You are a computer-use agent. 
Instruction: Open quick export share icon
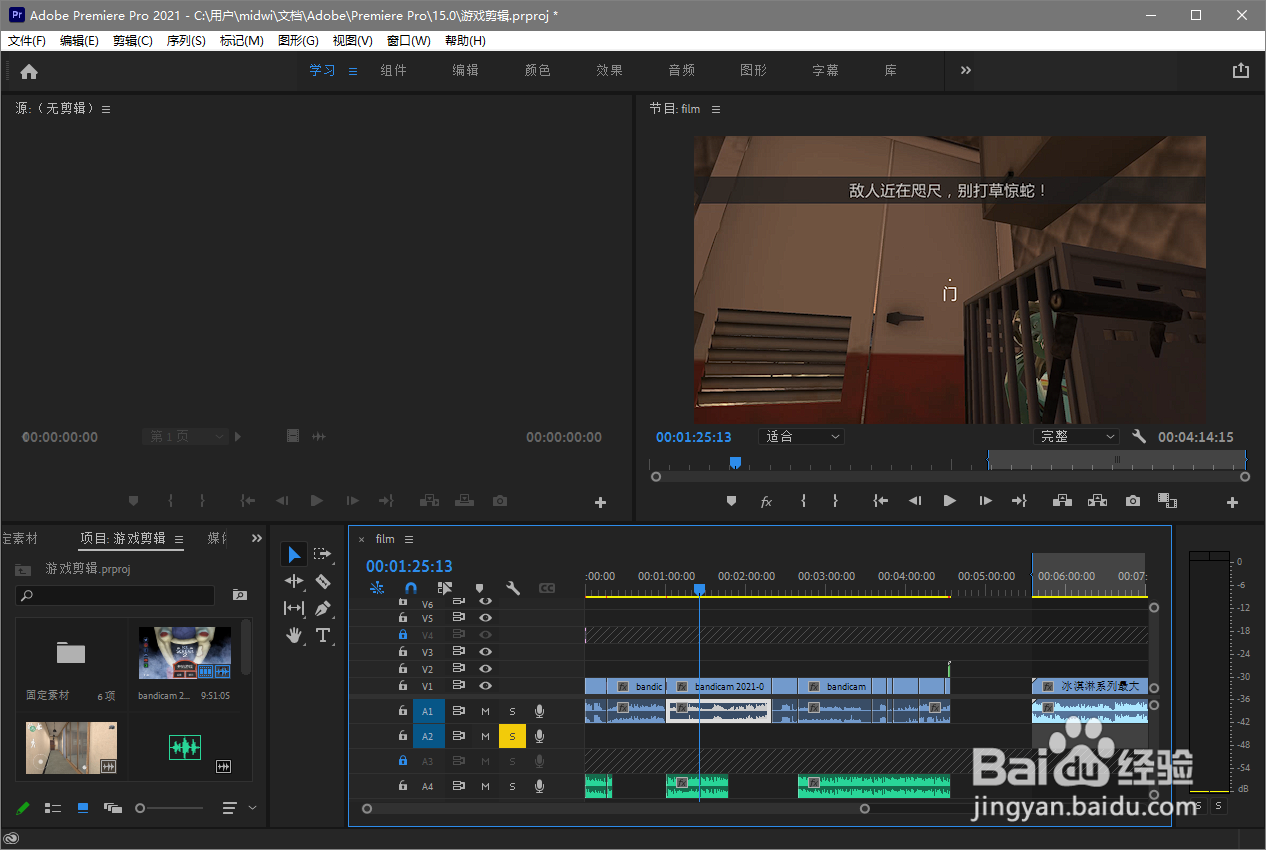1241,70
